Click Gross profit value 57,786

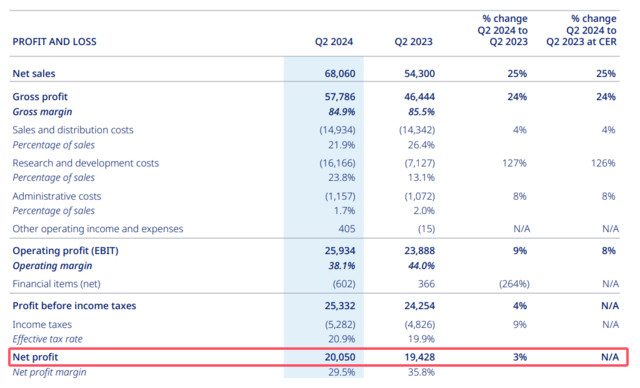coord(340,97)
